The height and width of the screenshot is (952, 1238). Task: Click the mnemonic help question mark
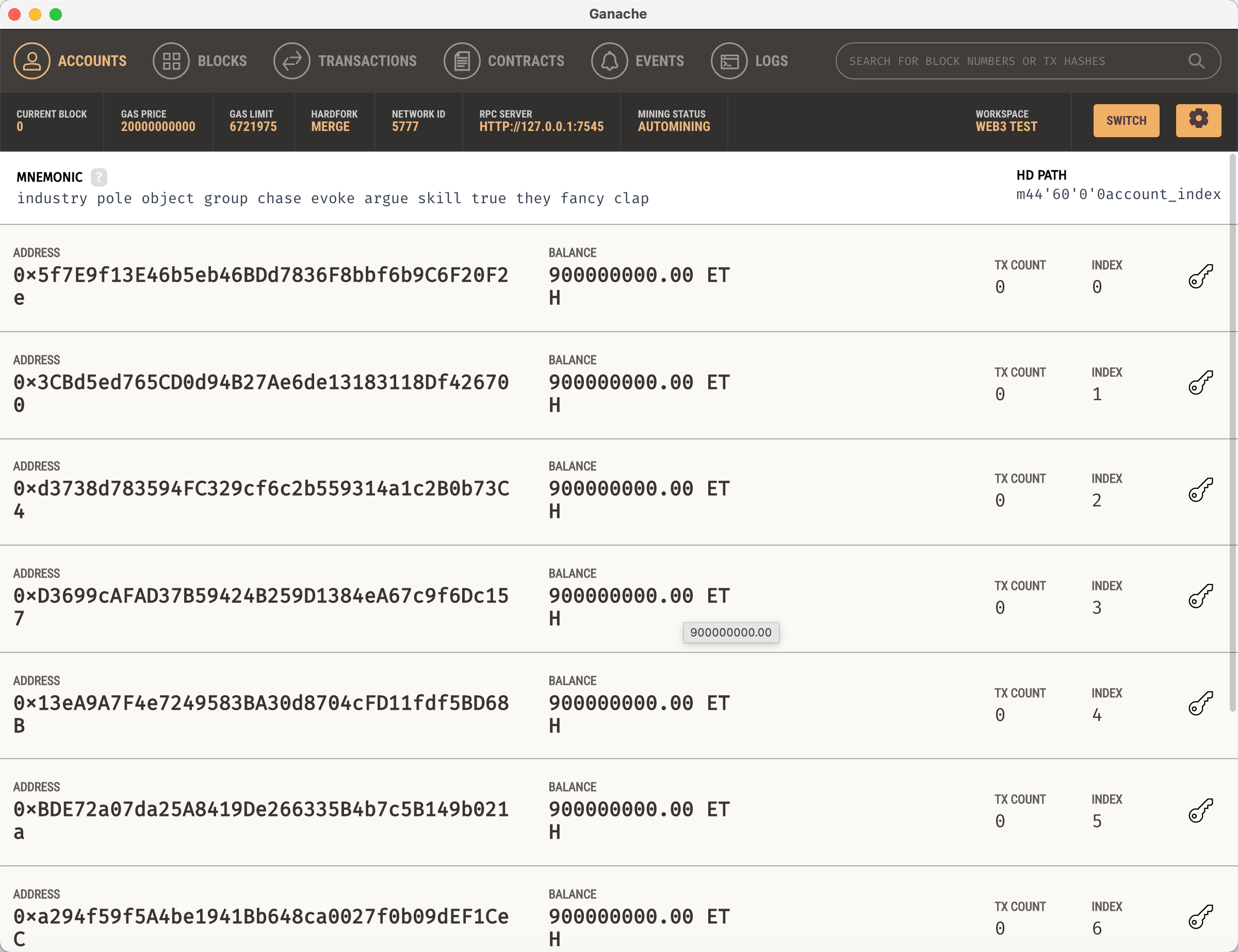99,177
